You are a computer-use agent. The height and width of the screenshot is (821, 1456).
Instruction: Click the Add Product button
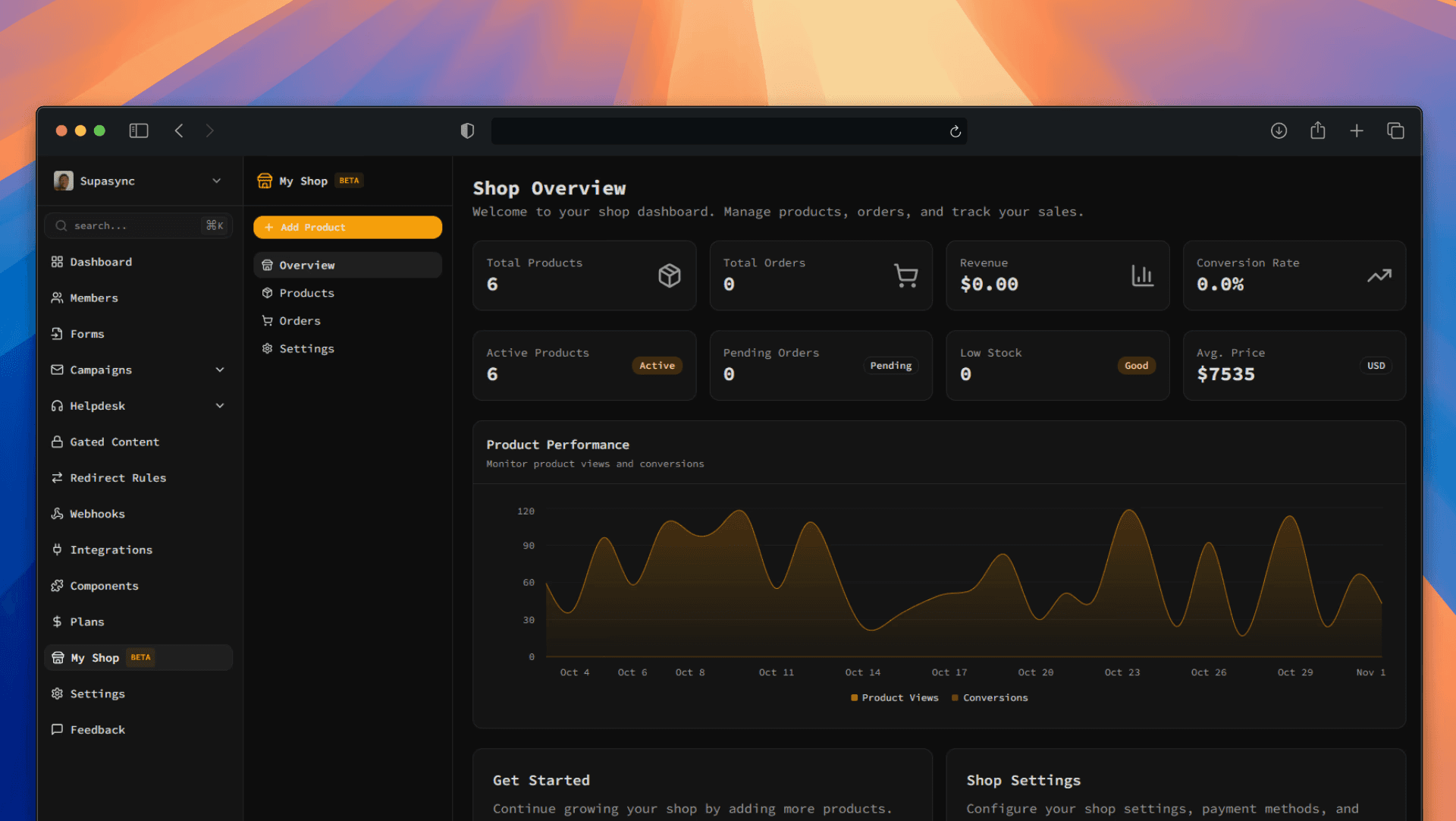coord(347,227)
